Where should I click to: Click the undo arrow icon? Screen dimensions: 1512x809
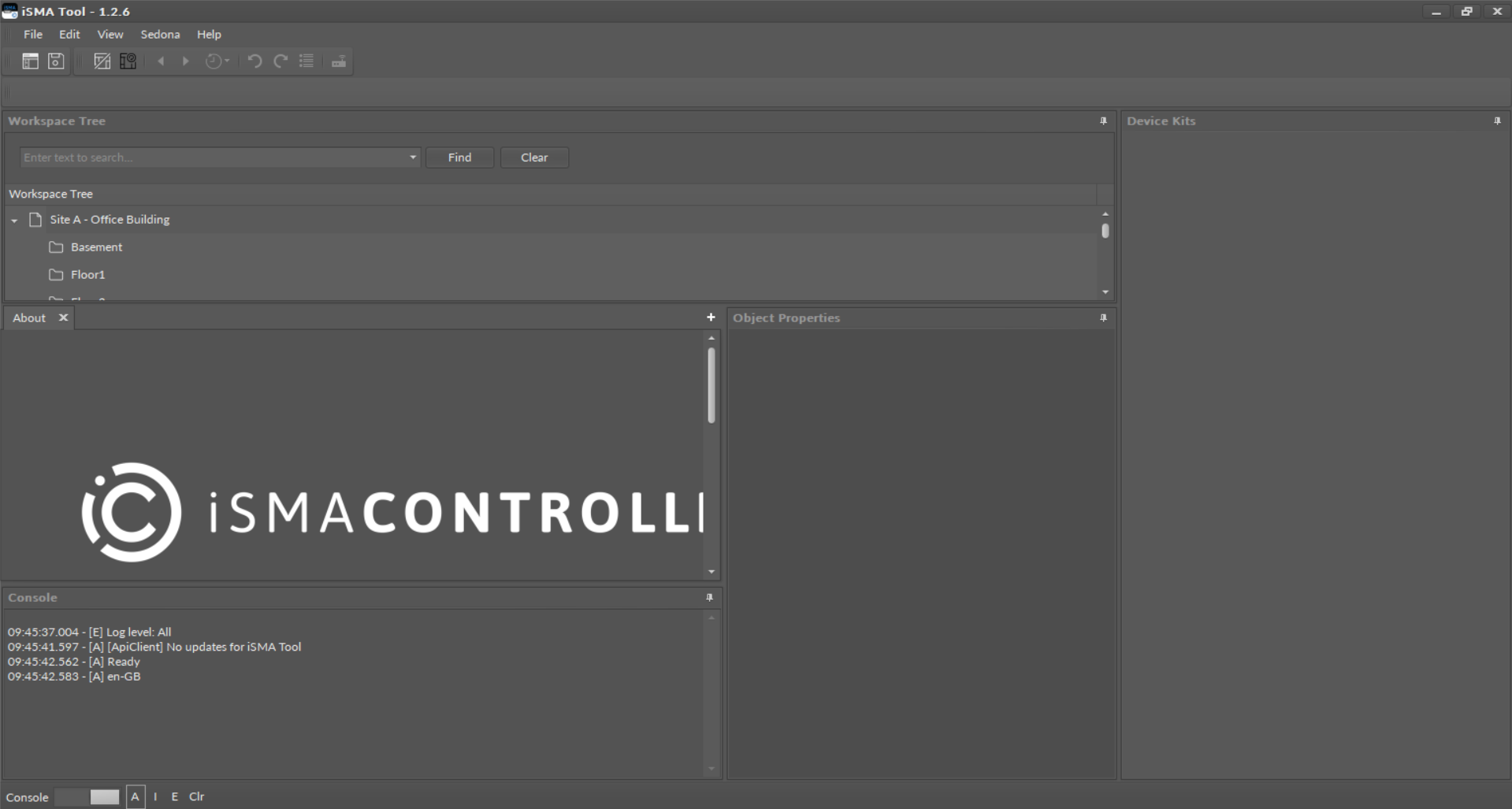click(x=254, y=61)
